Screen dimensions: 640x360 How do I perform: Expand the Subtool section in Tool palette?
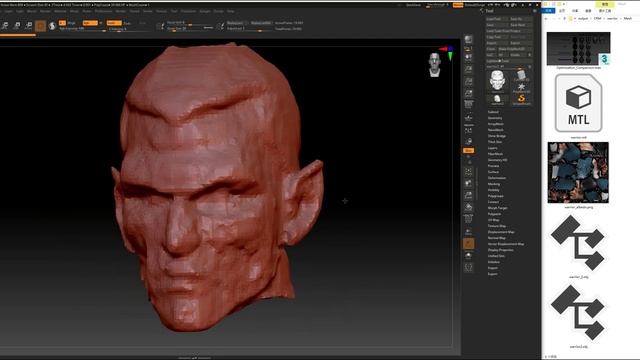[493, 112]
